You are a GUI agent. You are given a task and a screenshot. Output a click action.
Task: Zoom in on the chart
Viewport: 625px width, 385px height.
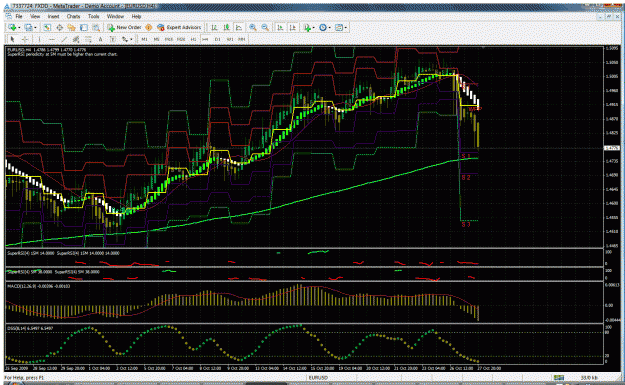[x=253, y=28]
